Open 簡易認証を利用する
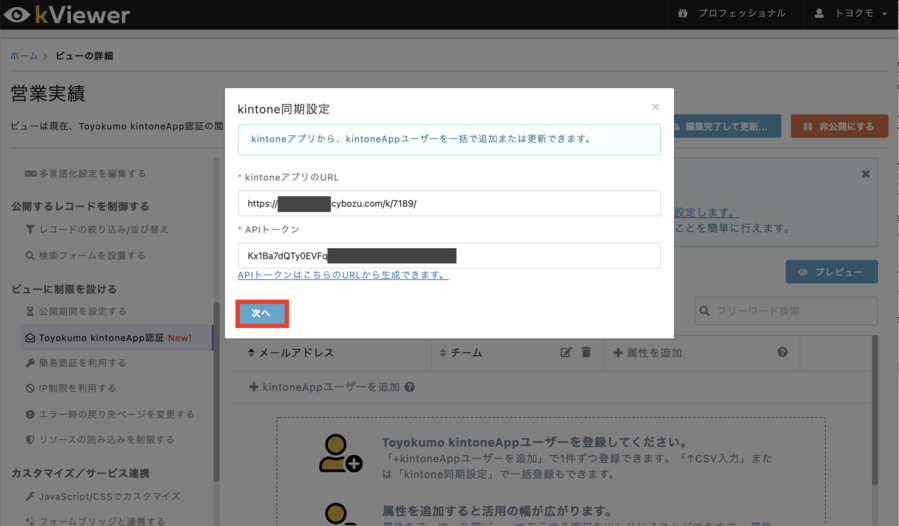This screenshot has height=526, width=899. 76,363
